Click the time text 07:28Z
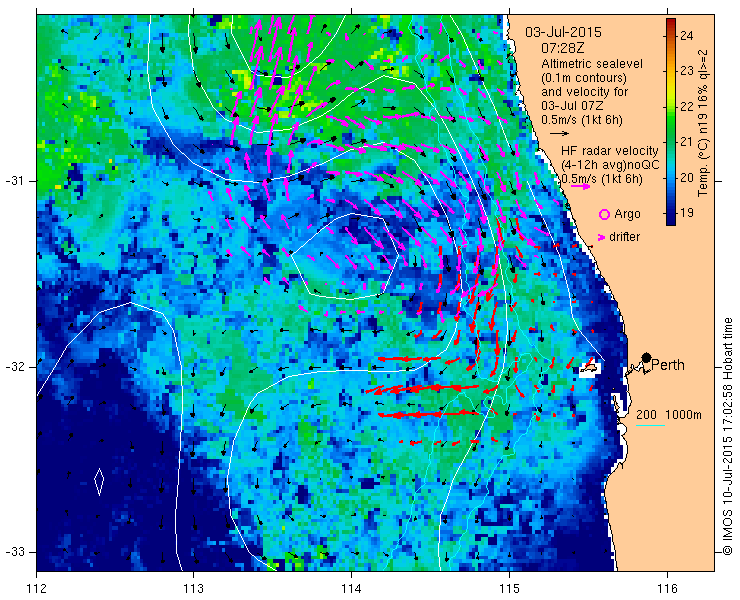The height and width of the screenshot is (600, 740). click(x=563, y=48)
